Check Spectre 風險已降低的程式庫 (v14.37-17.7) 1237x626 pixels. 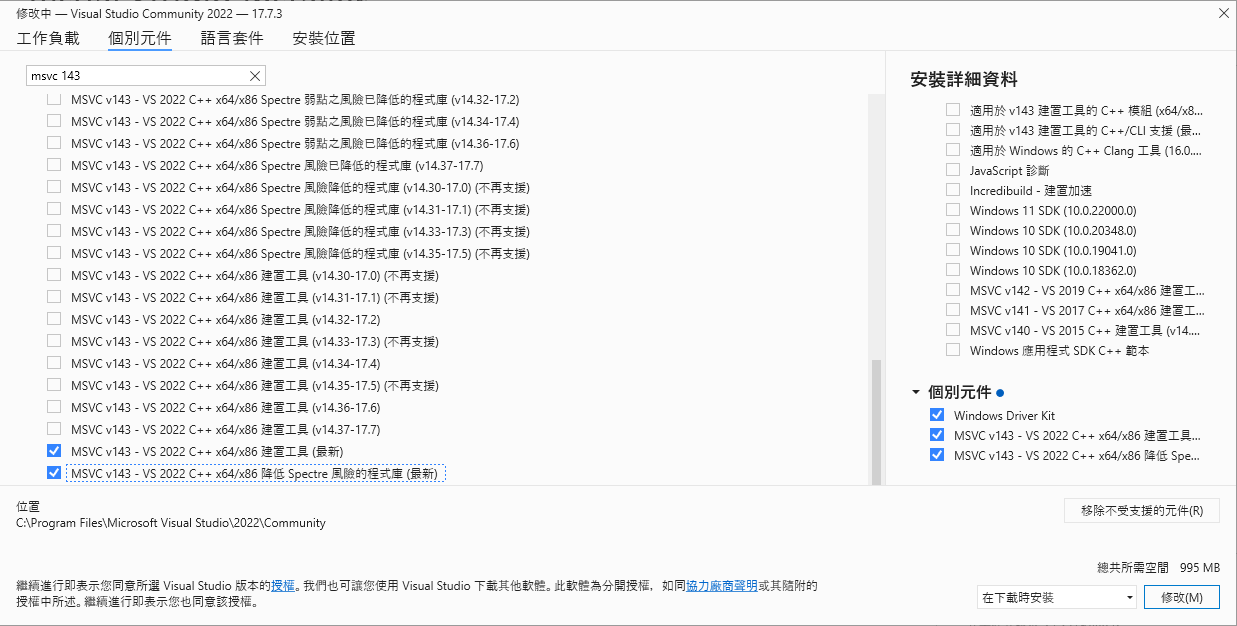(x=54, y=166)
